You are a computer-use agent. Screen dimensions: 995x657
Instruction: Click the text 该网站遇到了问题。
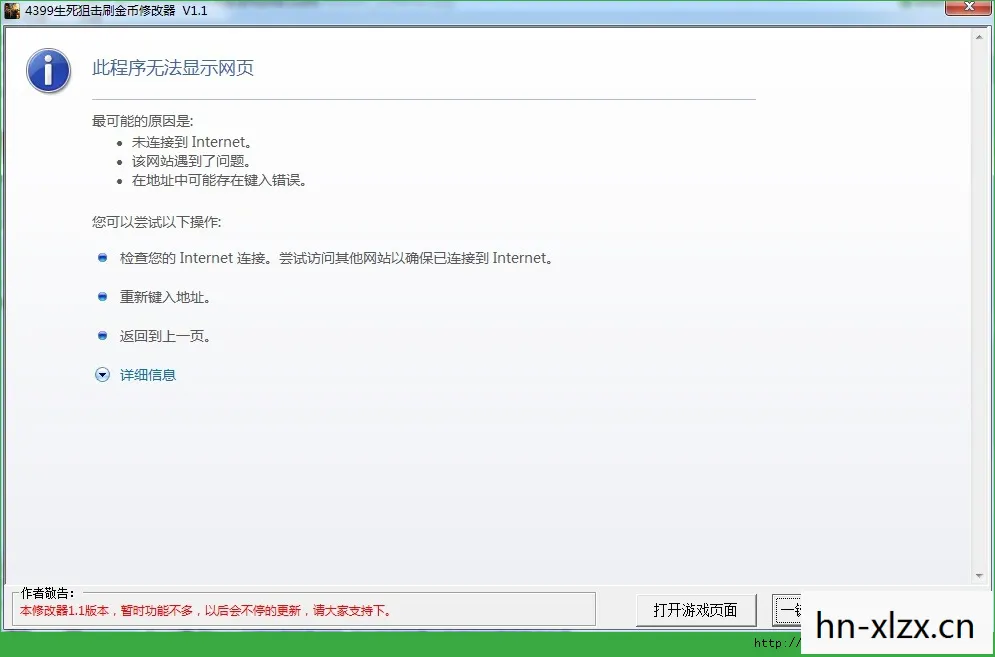[192, 161]
